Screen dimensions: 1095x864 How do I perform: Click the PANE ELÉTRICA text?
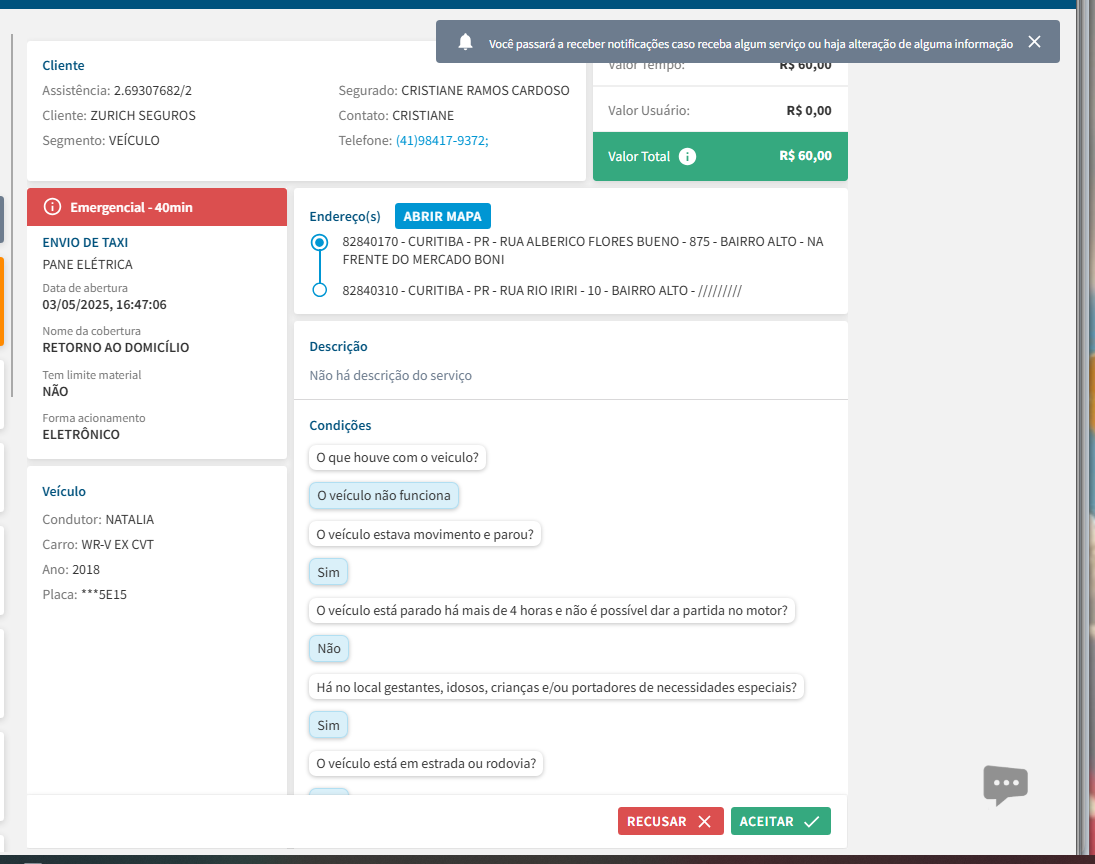click(87, 264)
